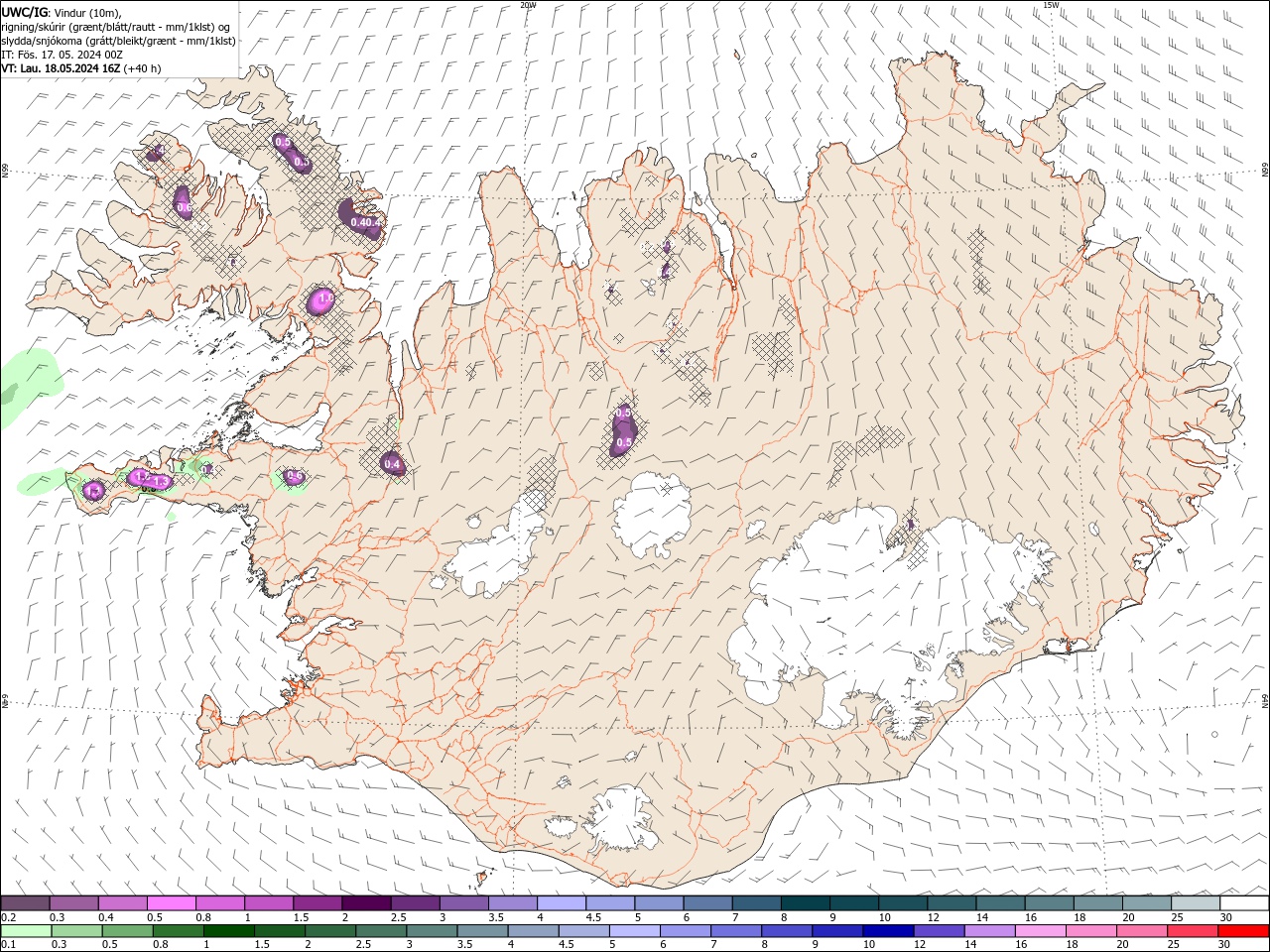
Task: Select the 1.5 swatch in snow/sleet scale
Action: click(x=317, y=903)
